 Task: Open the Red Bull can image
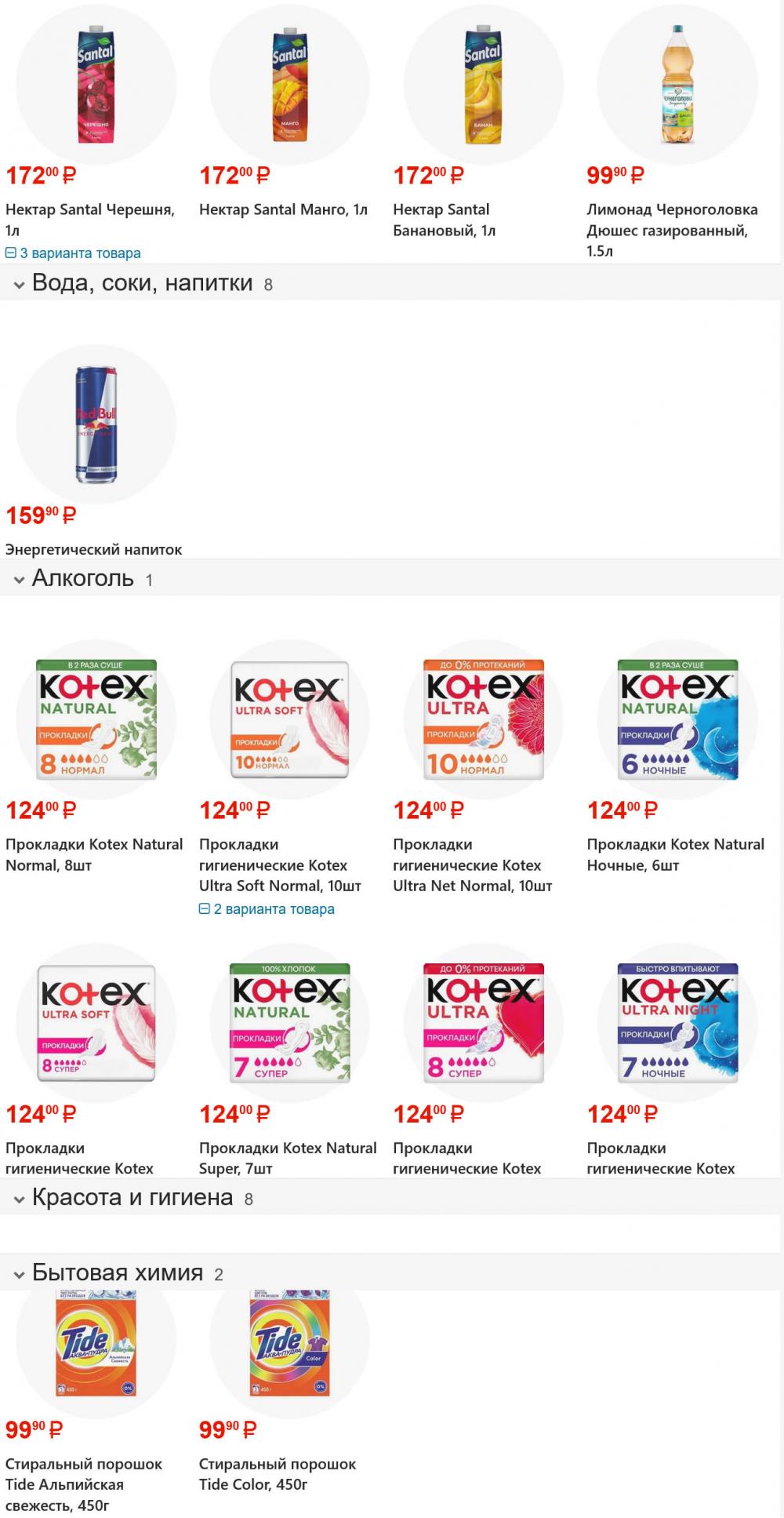[x=96, y=424]
